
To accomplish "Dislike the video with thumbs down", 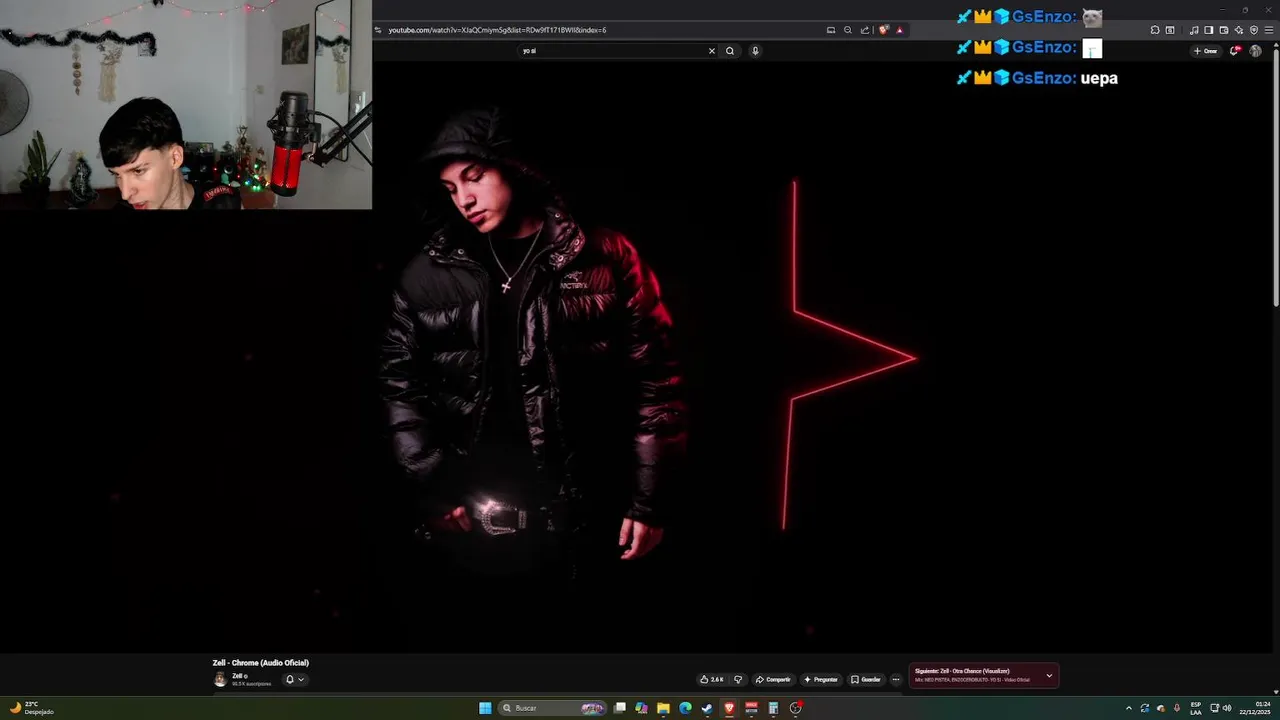I will pyautogui.click(x=738, y=679).
